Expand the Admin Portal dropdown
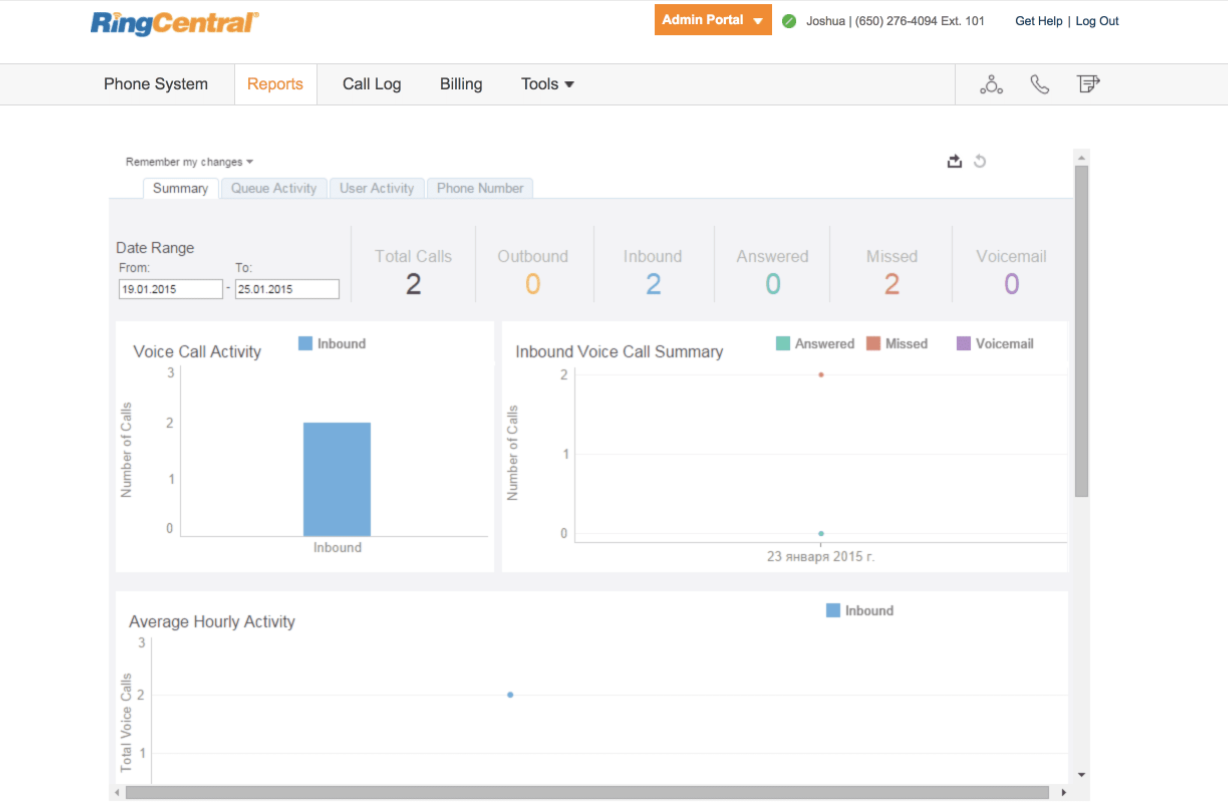The width and height of the screenshot is (1228, 812). point(713,20)
